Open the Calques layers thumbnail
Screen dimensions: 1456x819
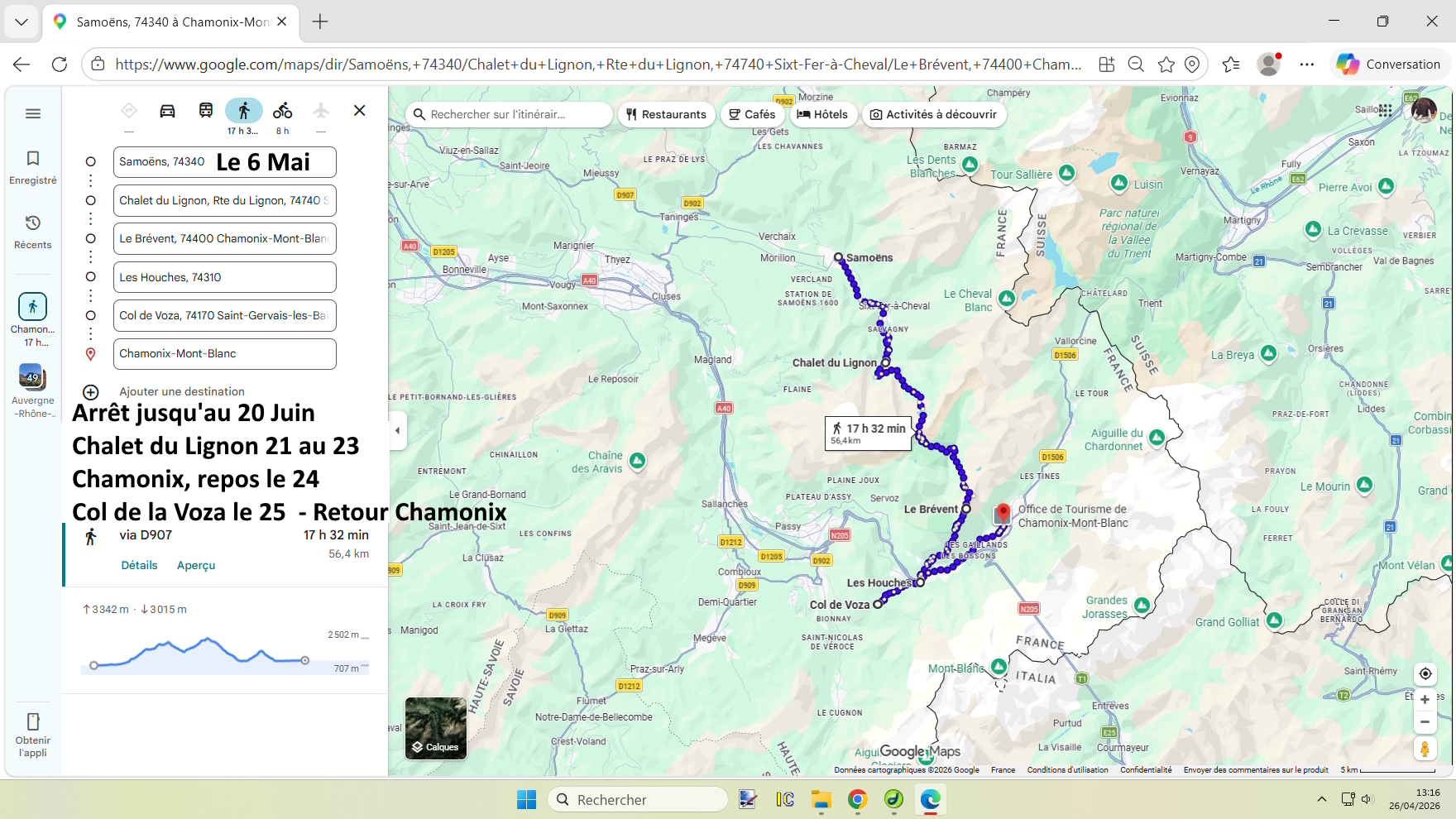pyautogui.click(x=436, y=728)
